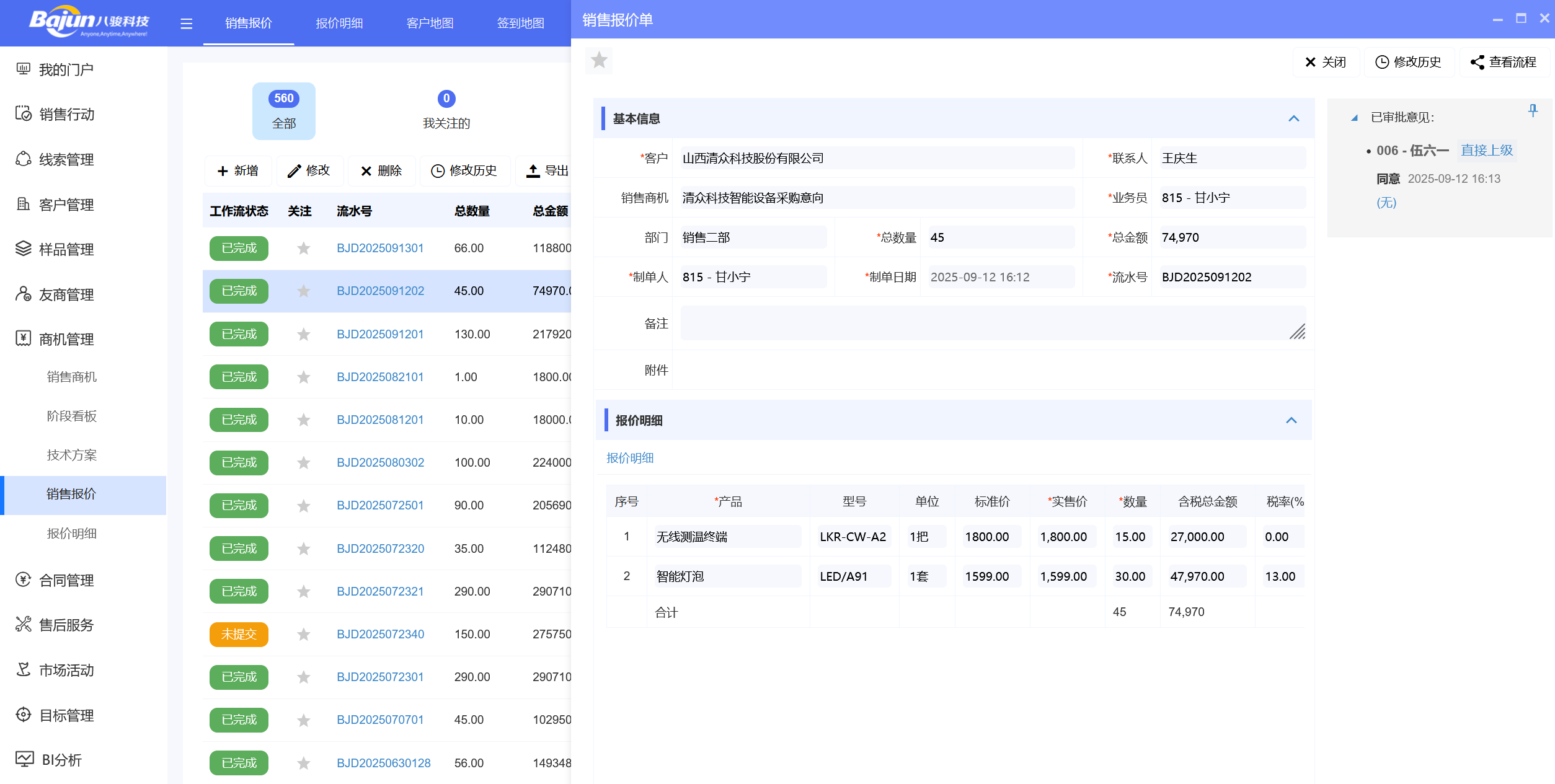Pin the approval opinions panel
The width and height of the screenshot is (1555, 784).
tap(1532, 111)
